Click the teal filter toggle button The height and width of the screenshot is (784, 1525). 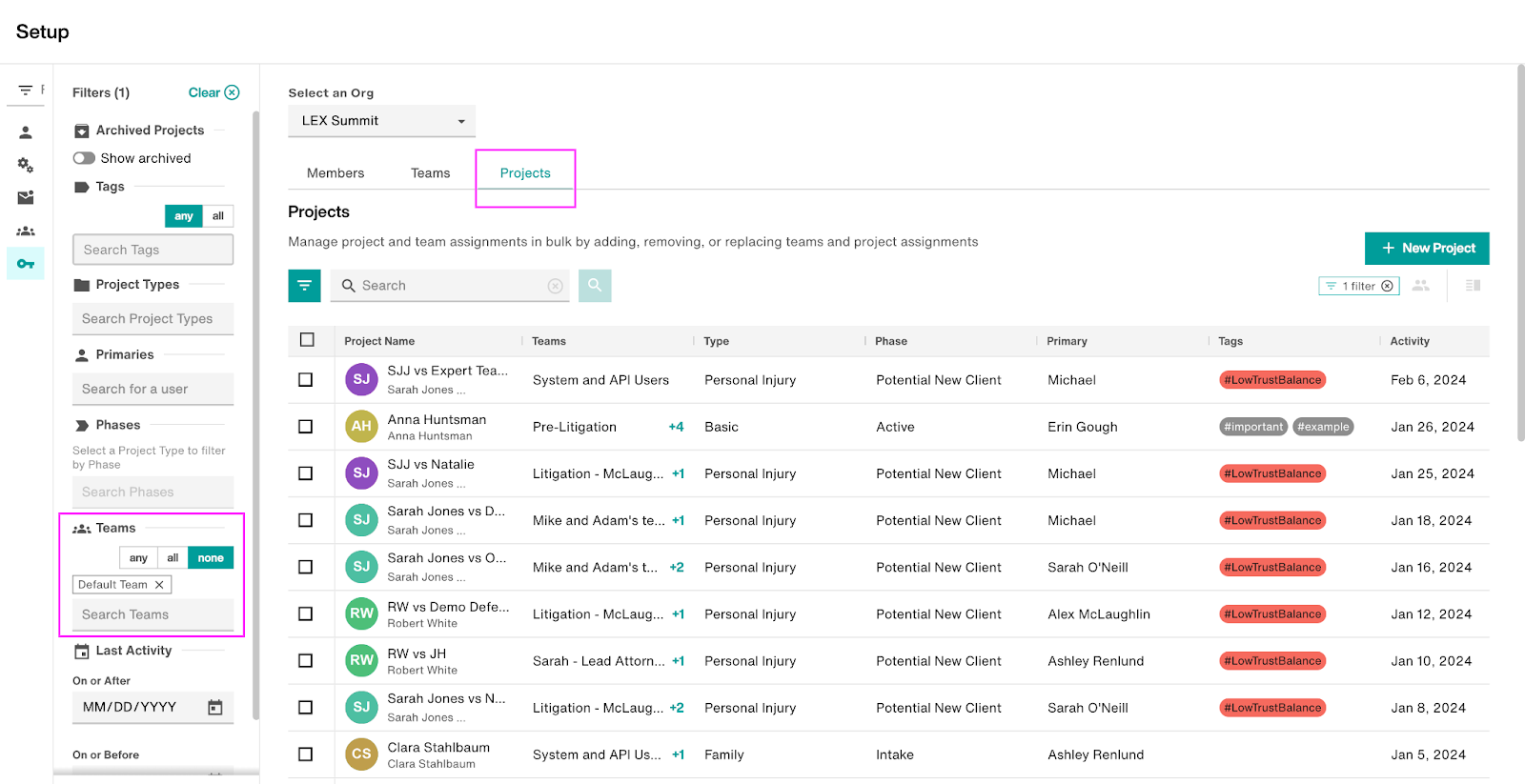(304, 285)
